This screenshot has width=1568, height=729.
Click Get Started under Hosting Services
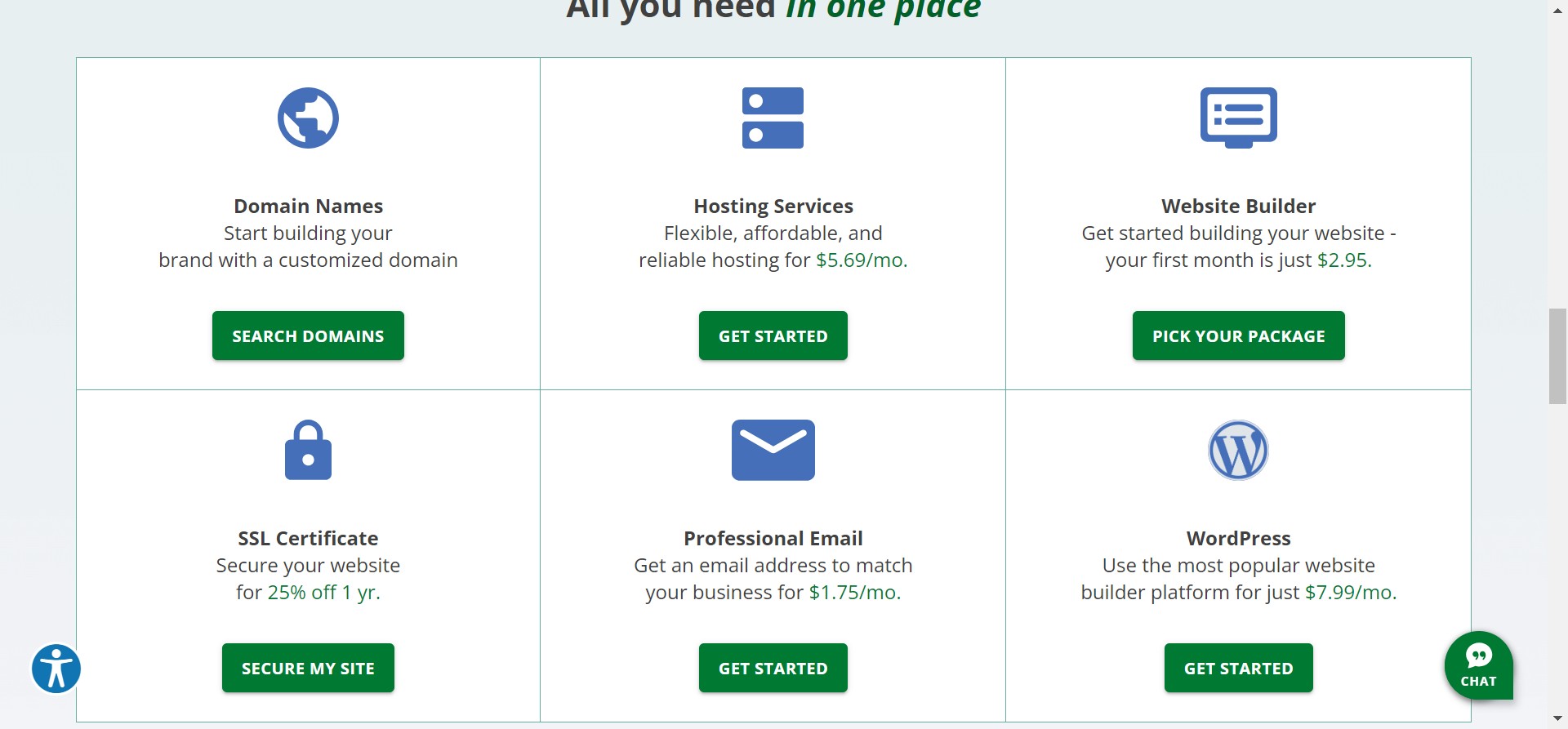pyautogui.click(x=773, y=336)
